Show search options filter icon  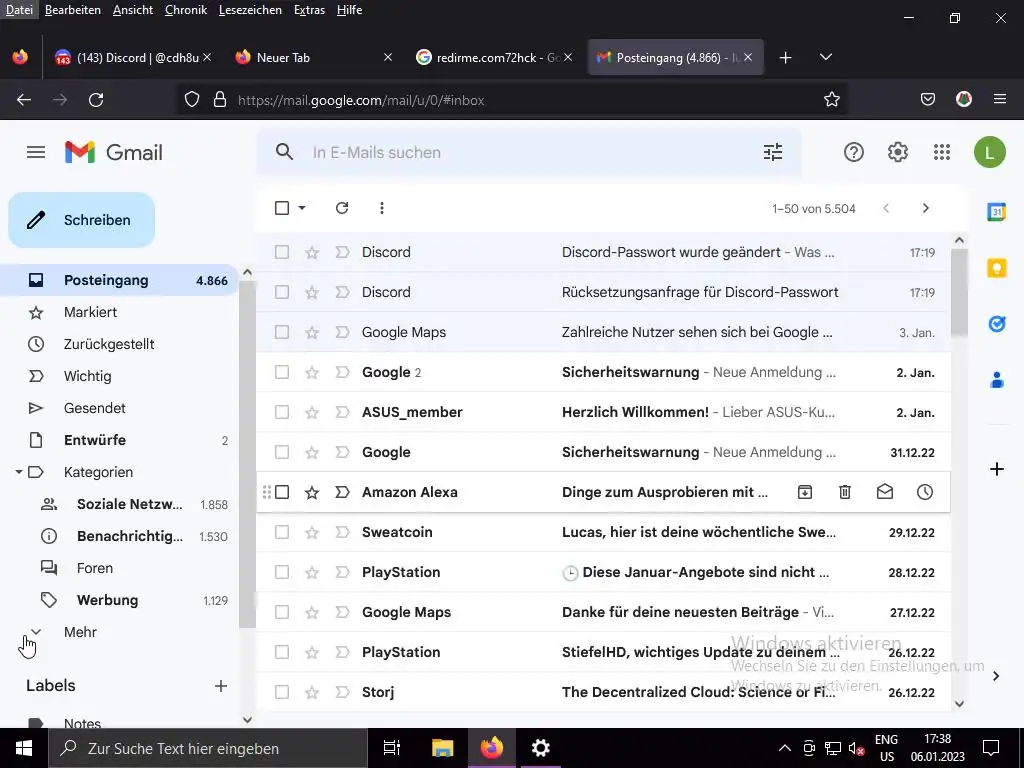[773, 152]
